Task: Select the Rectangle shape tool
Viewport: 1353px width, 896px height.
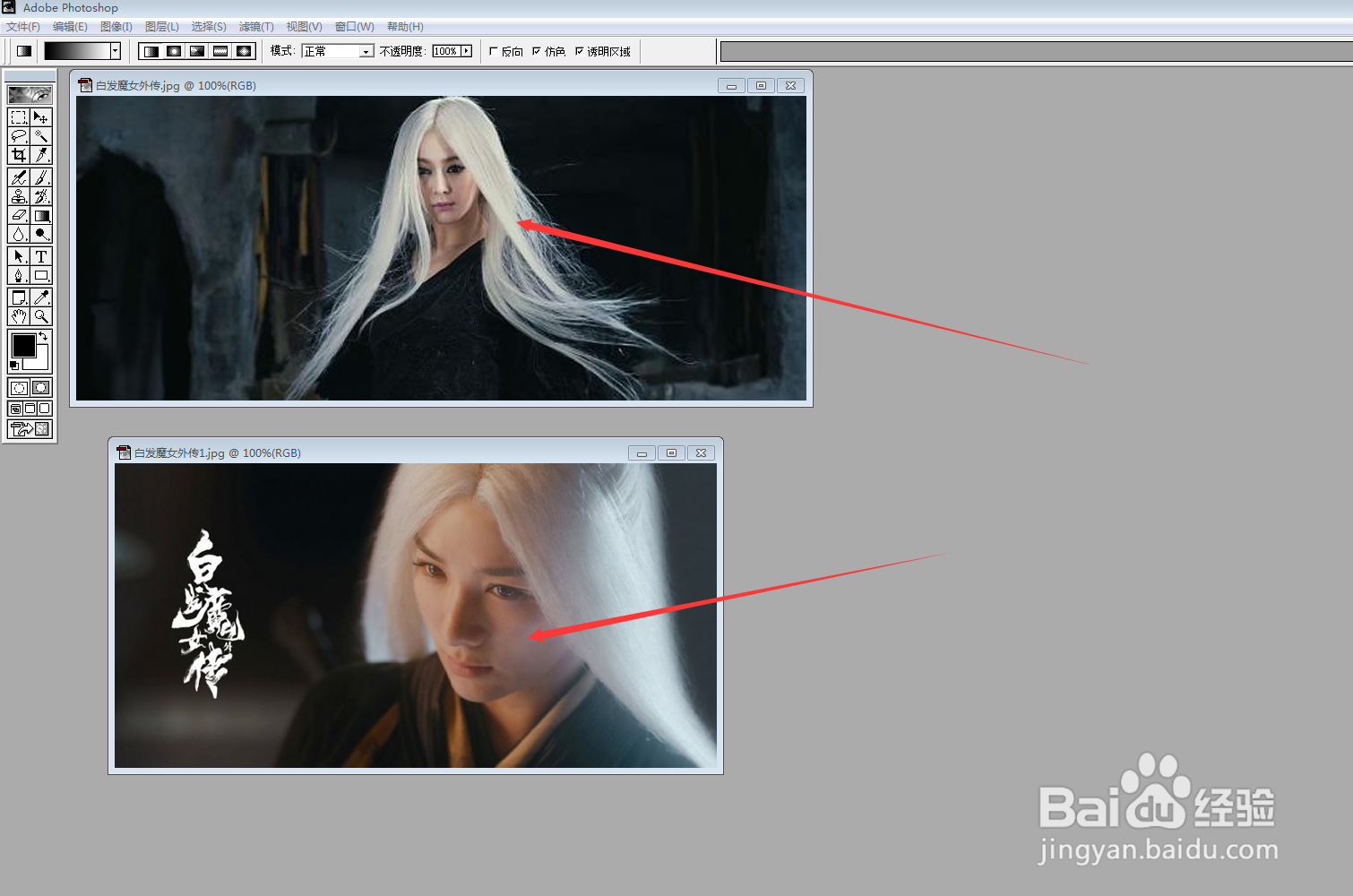Action: click(x=41, y=275)
